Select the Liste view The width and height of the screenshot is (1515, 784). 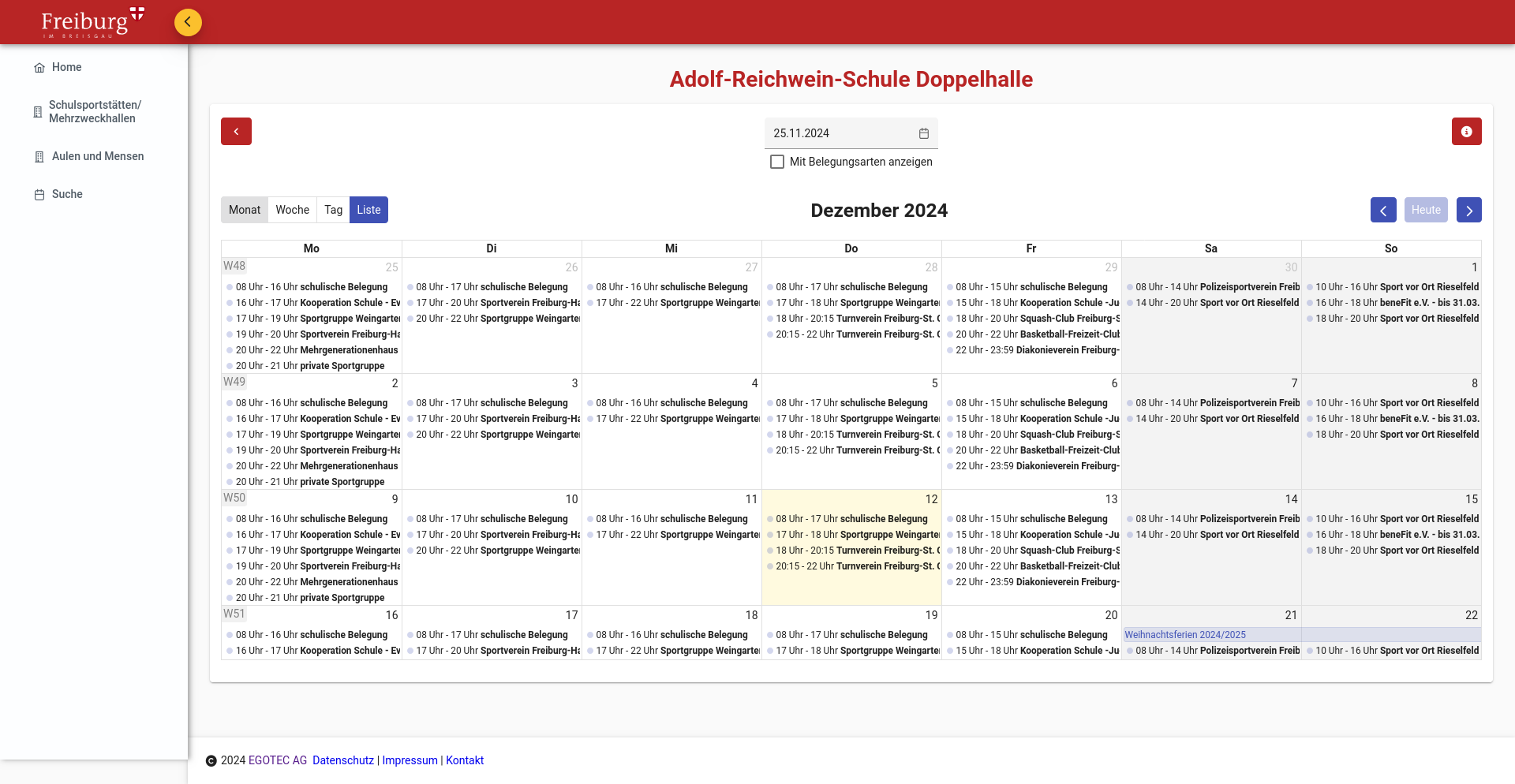368,210
